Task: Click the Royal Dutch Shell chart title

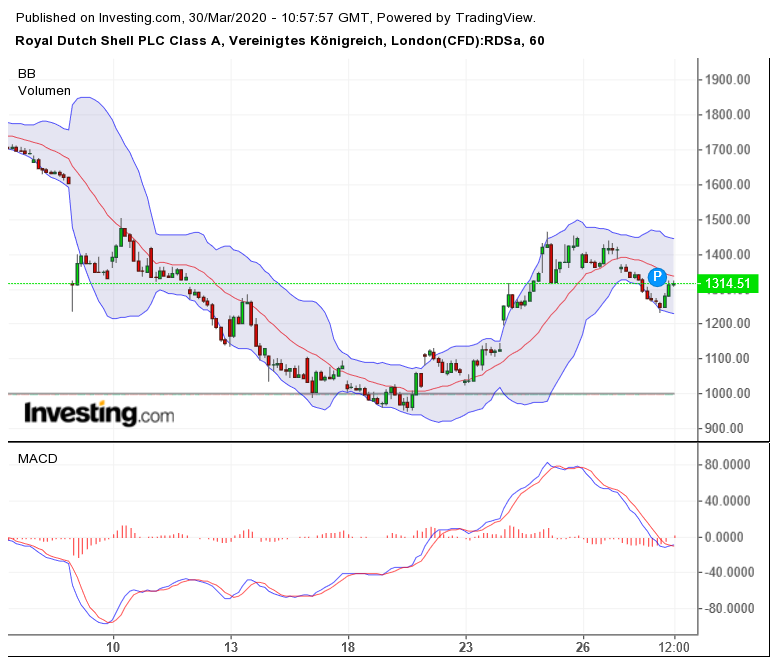Action: tap(280, 41)
